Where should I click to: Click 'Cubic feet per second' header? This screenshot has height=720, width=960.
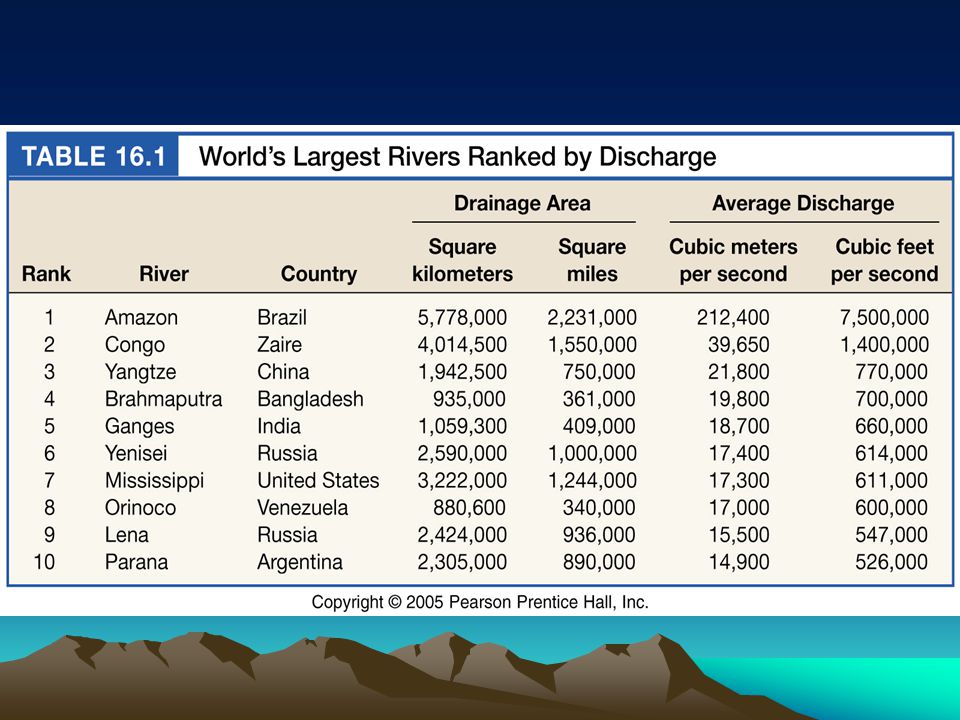(884, 260)
